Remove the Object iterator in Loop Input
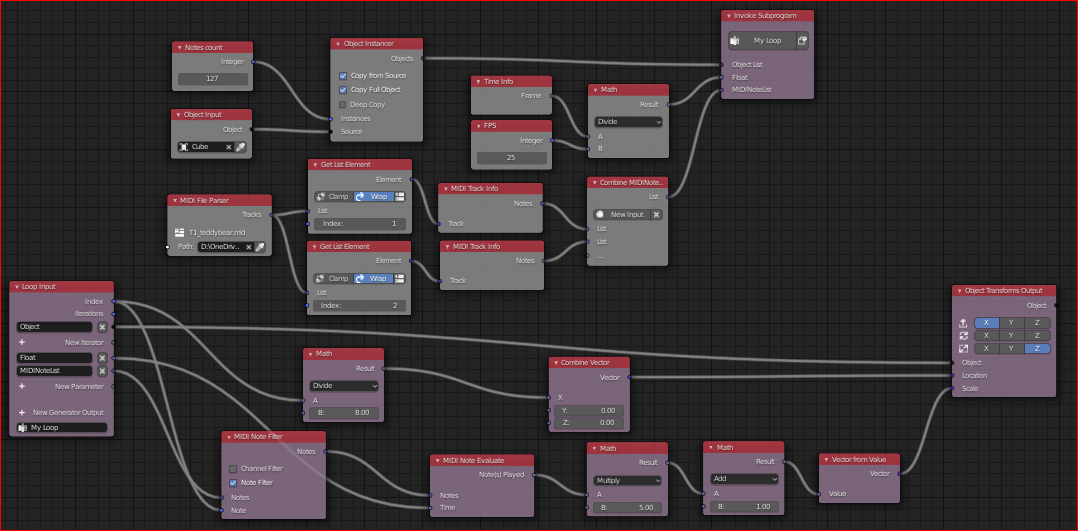The width and height of the screenshot is (1078, 531). (102, 327)
